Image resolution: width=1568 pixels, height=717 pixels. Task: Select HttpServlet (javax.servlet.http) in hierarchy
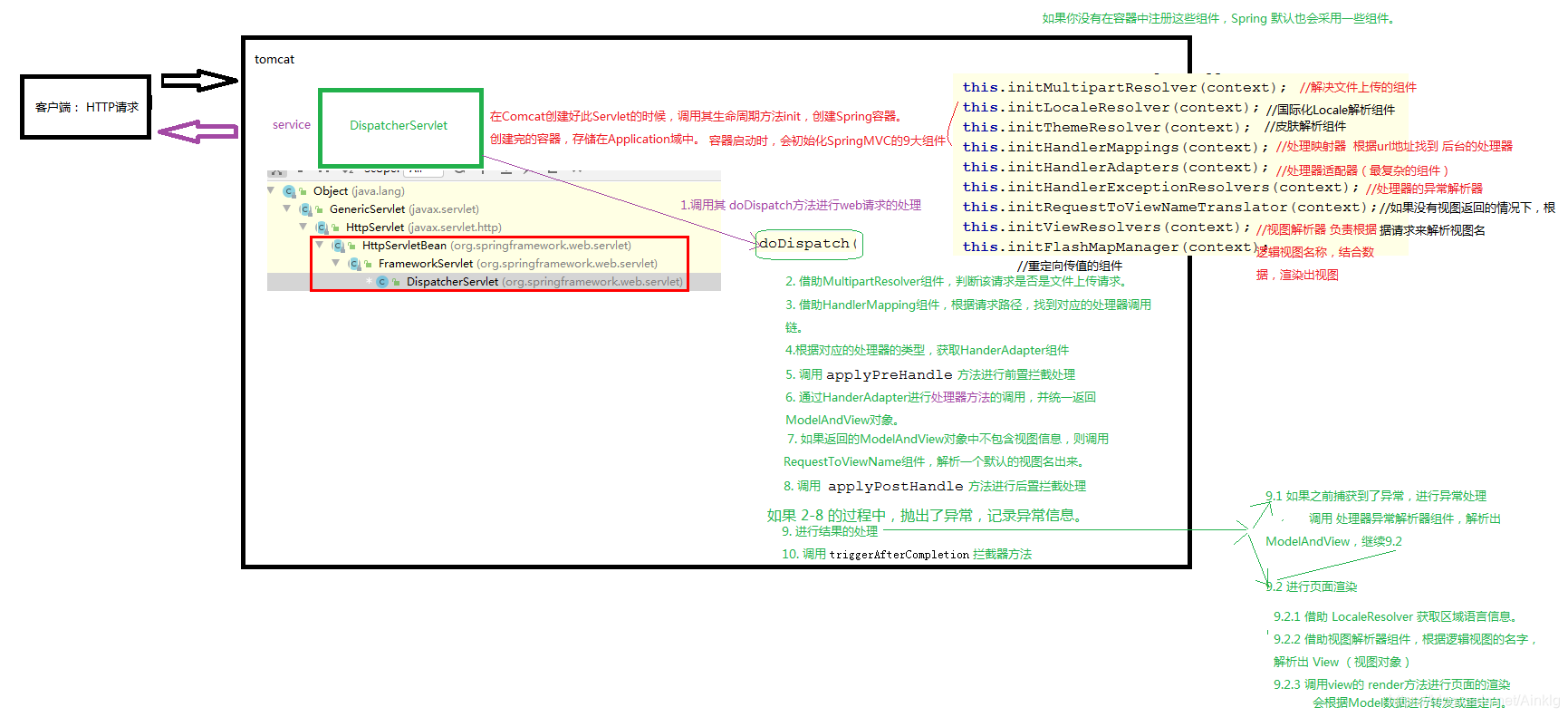click(423, 228)
